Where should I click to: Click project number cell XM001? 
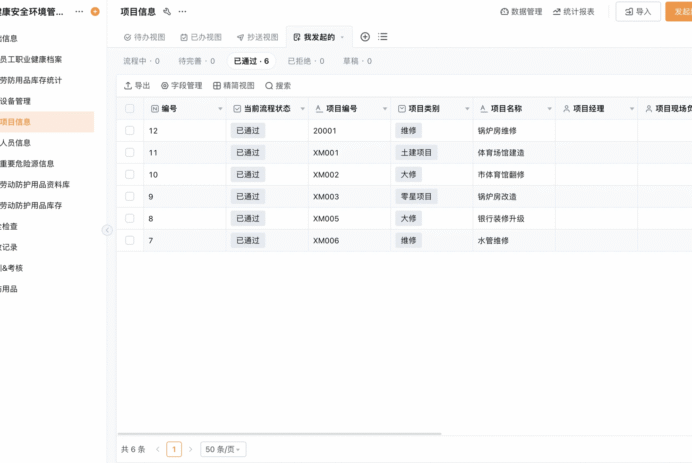tap(326, 153)
